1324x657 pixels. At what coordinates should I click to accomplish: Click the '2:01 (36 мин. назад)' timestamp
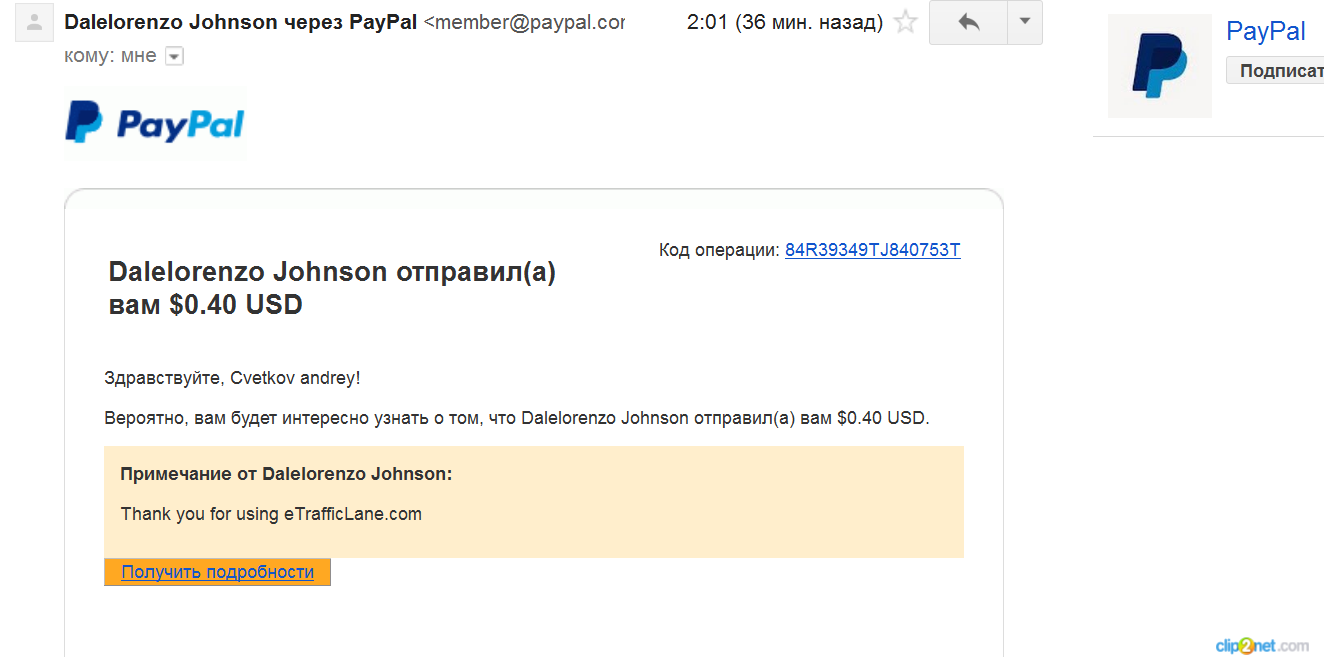point(785,22)
